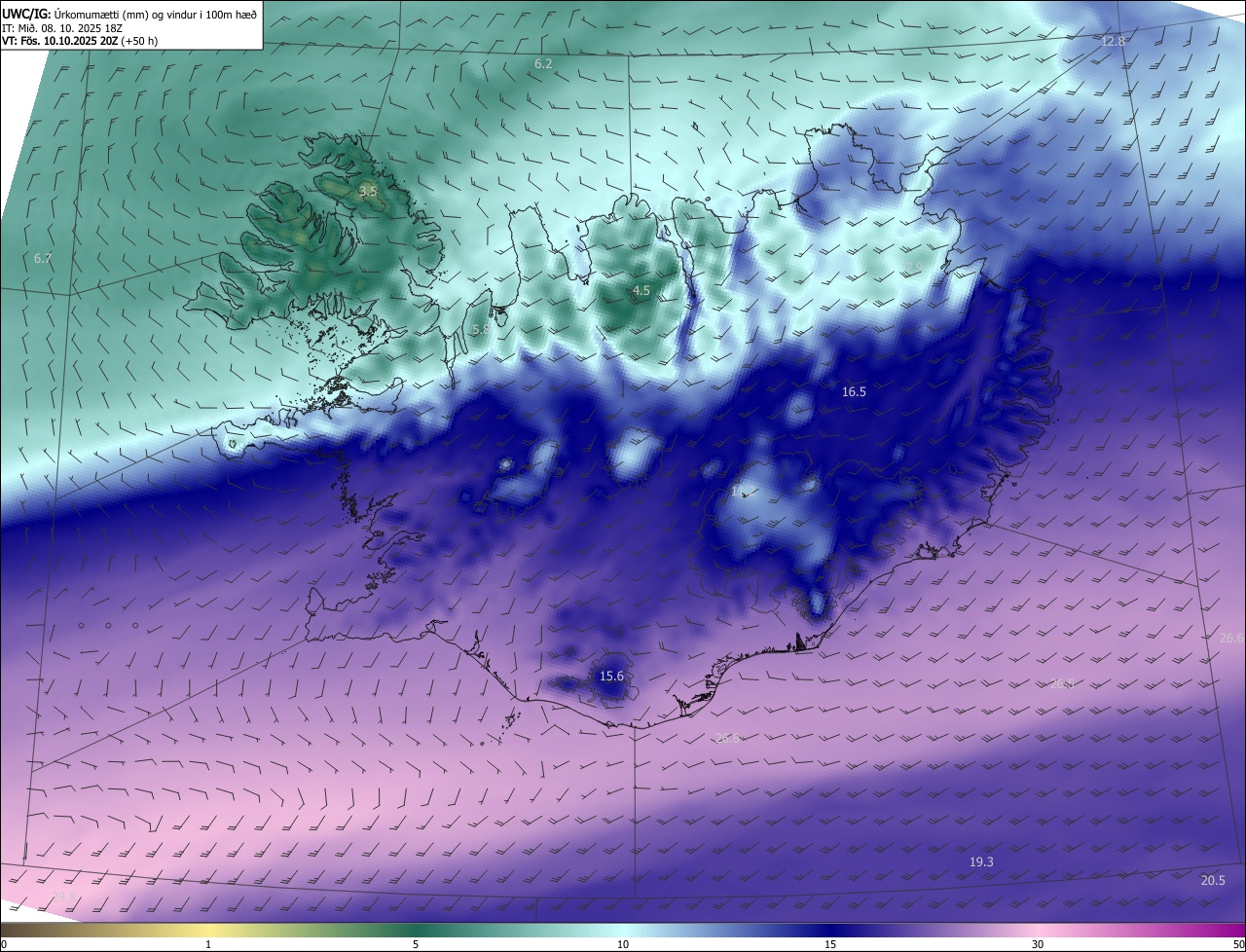
Task: Click the legend tick label "1"
Action: point(208,944)
